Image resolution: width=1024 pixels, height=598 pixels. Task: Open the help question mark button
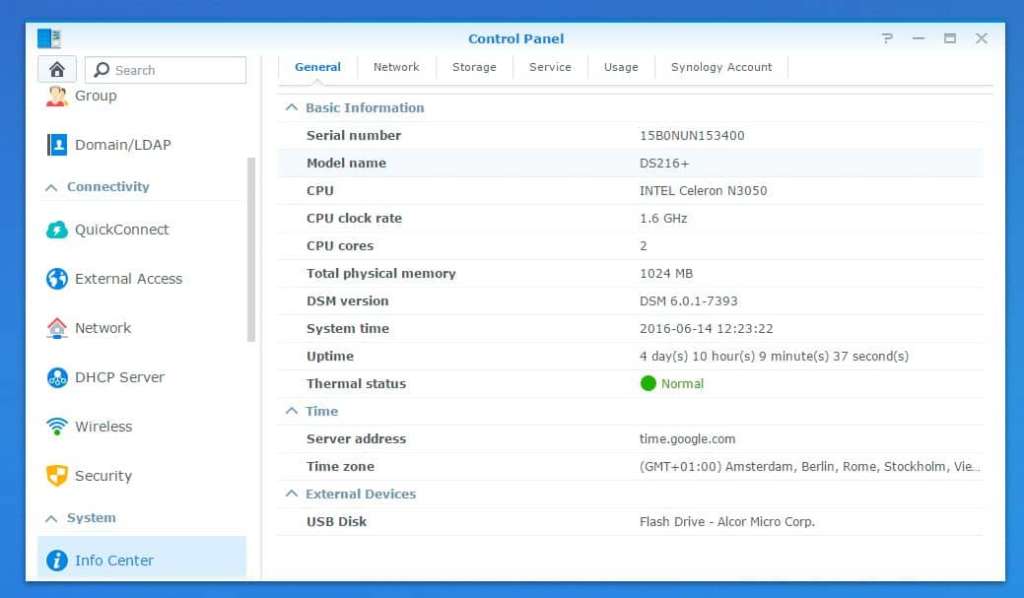point(887,39)
